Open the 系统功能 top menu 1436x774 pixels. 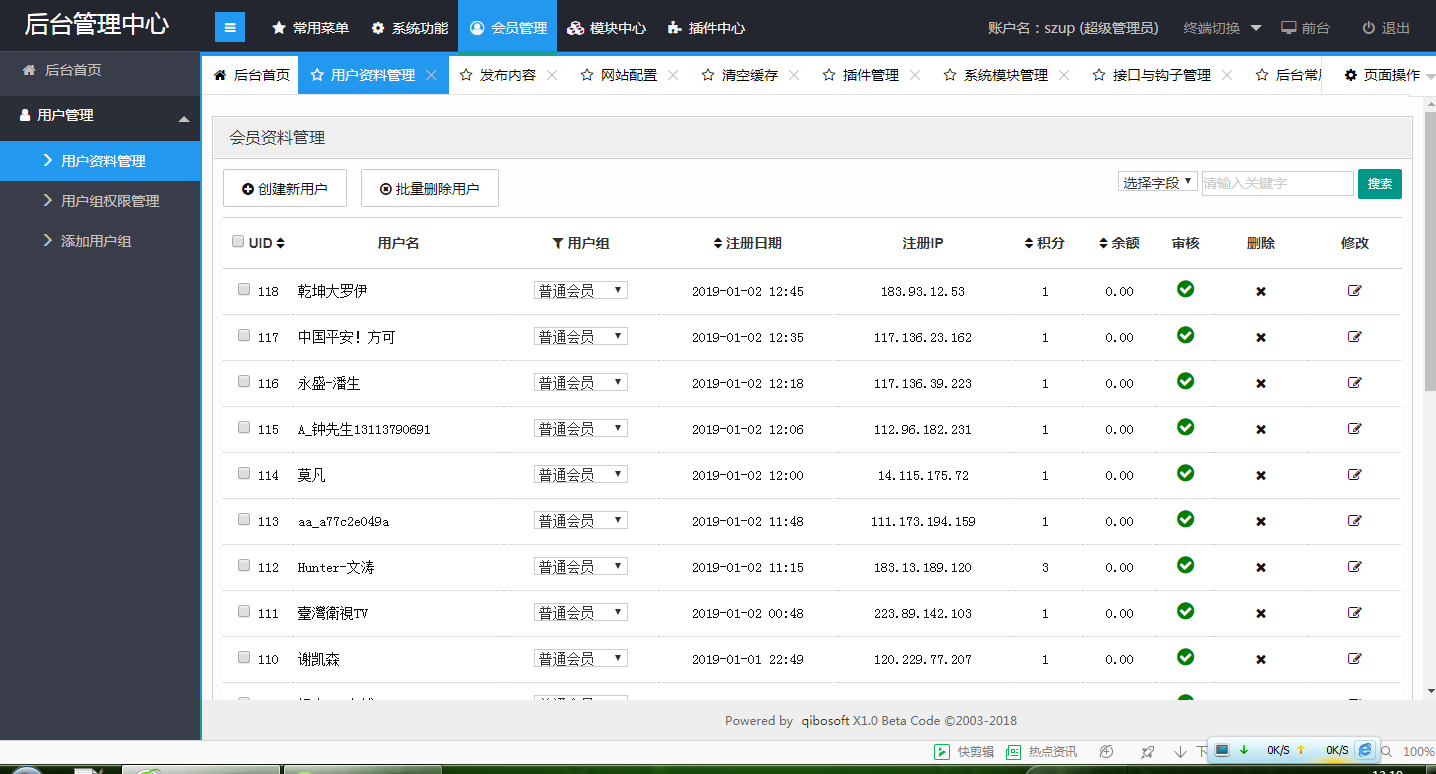coord(410,28)
